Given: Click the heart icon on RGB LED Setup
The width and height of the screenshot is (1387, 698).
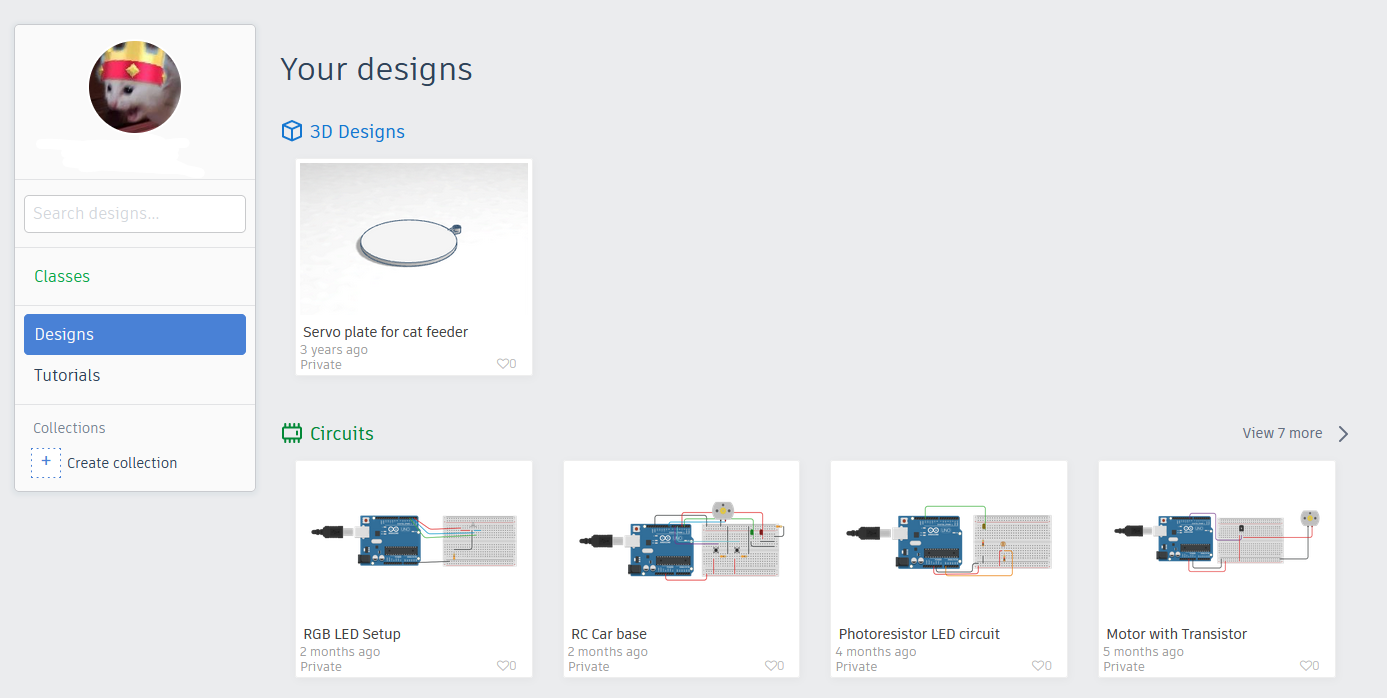Looking at the screenshot, I should 503,666.
